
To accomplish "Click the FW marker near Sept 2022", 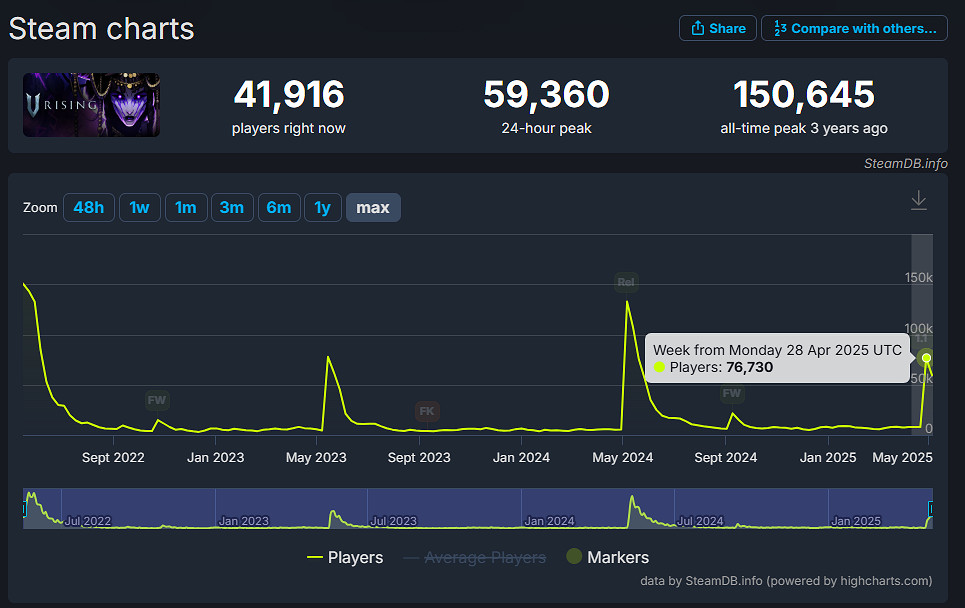I will [157, 400].
